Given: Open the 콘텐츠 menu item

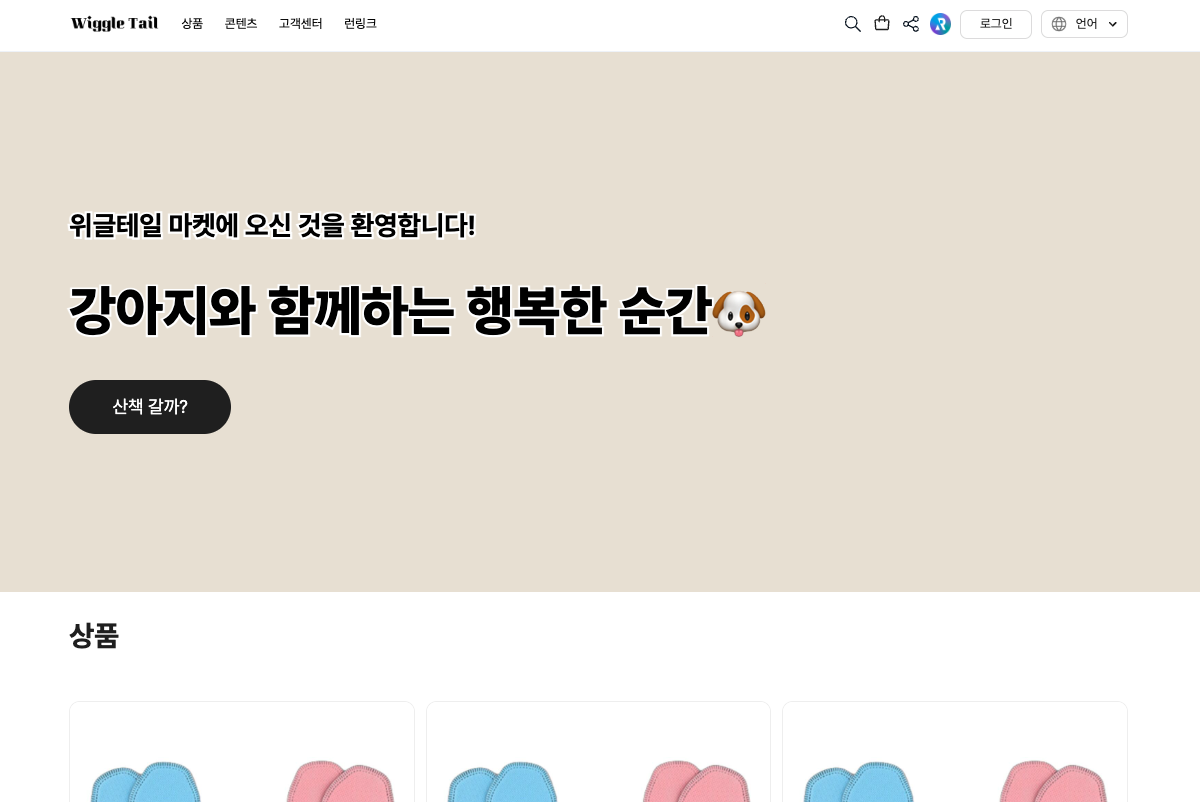Looking at the screenshot, I should point(241,24).
